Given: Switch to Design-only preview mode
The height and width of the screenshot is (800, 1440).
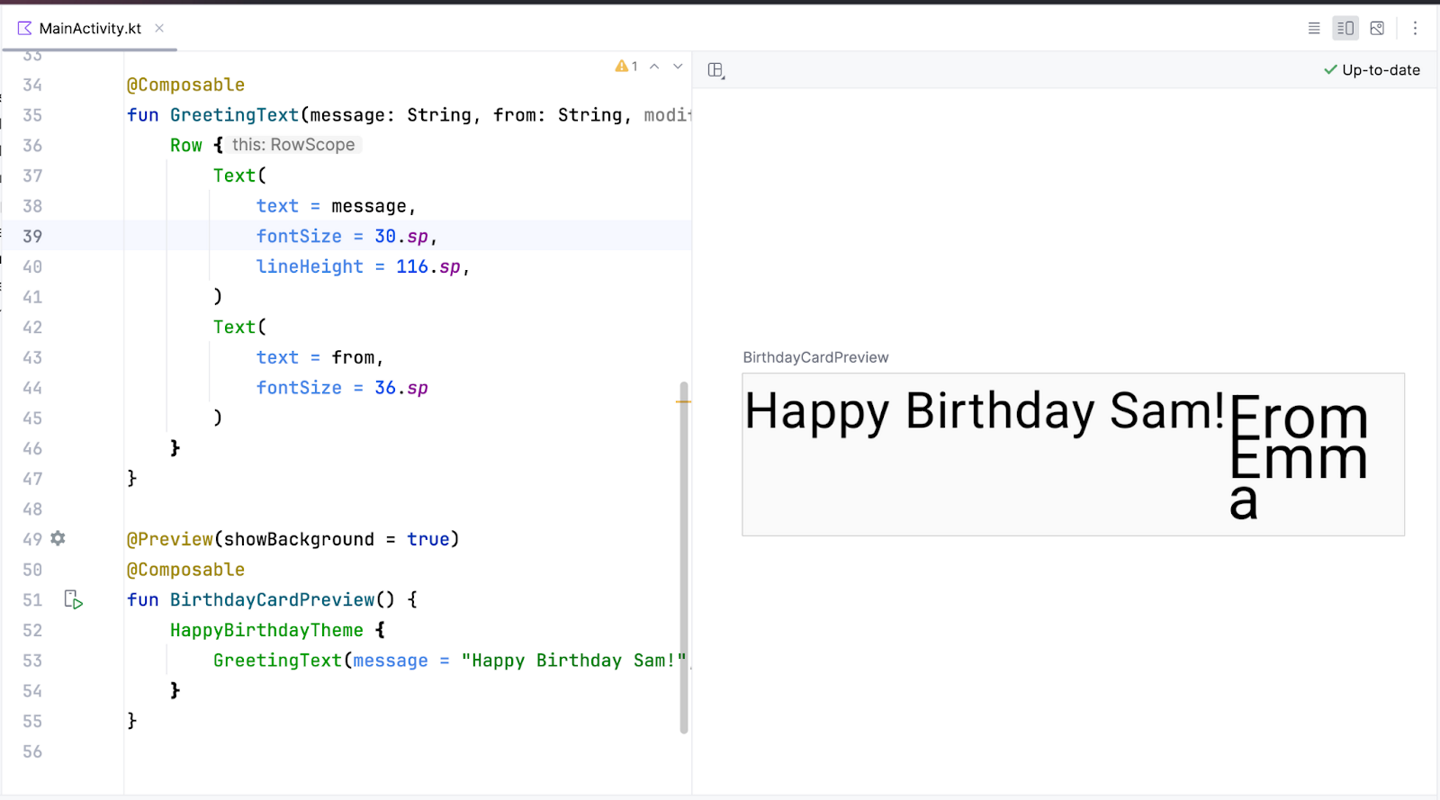Looking at the screenshot, I should click(x=1377, y=29).
